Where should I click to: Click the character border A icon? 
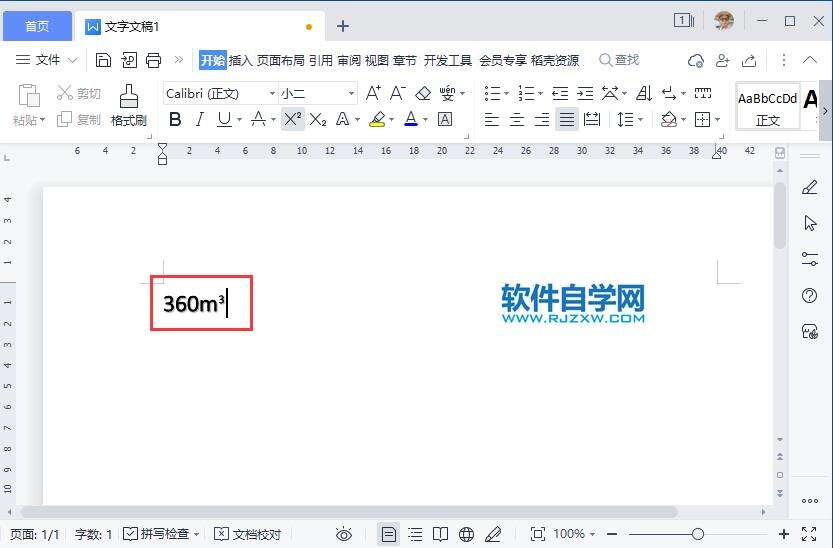click(x=445, y=119)
